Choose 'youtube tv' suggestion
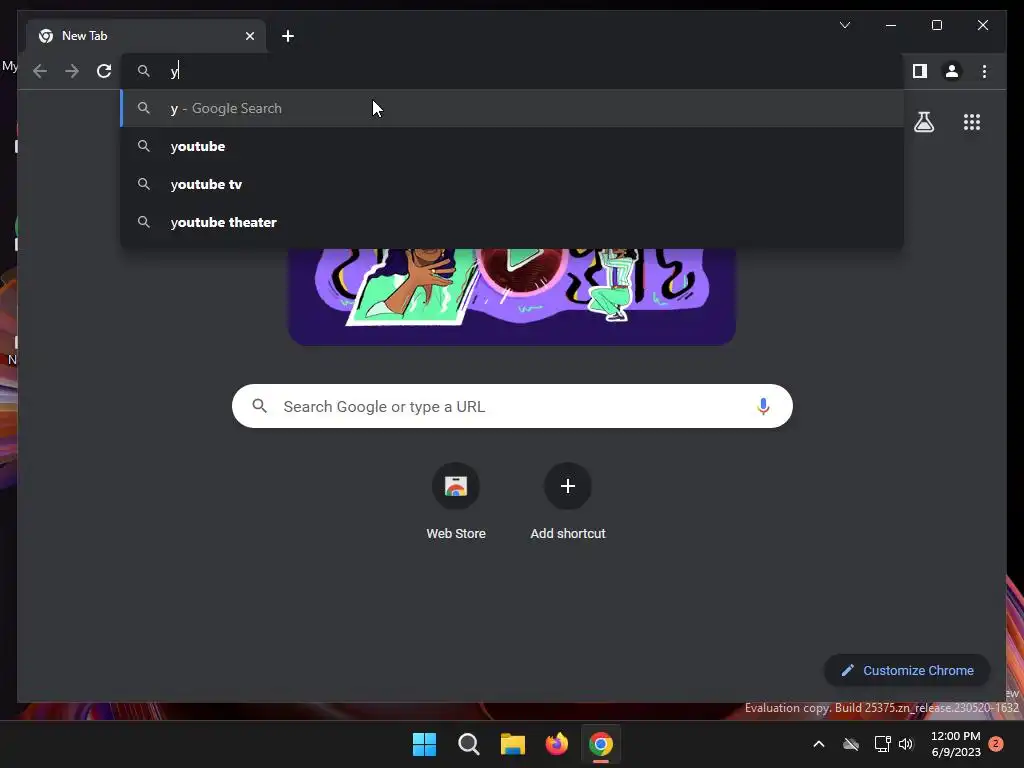The image size is (1024, 768). [x=512, y=184]
